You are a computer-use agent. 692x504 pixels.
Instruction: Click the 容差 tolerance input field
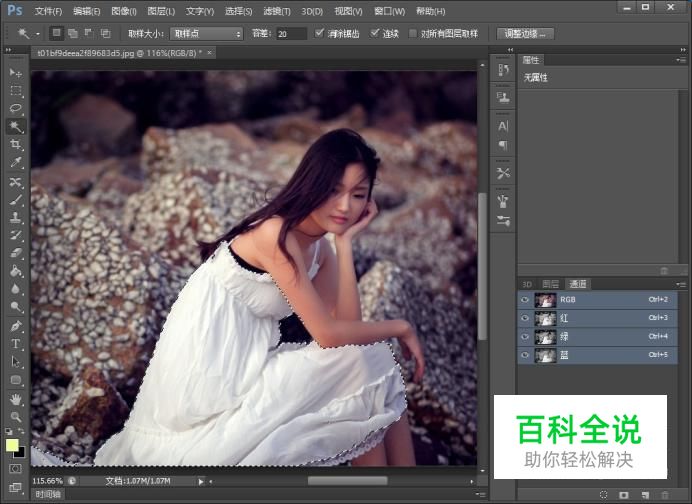(x=291, y=33)
